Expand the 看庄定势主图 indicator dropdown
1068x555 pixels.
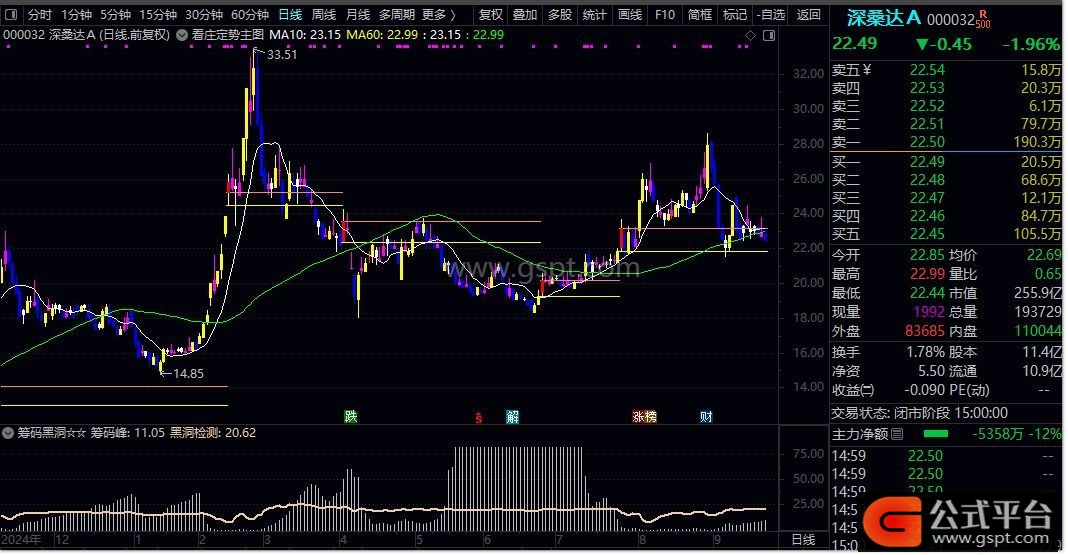(181, 34)
